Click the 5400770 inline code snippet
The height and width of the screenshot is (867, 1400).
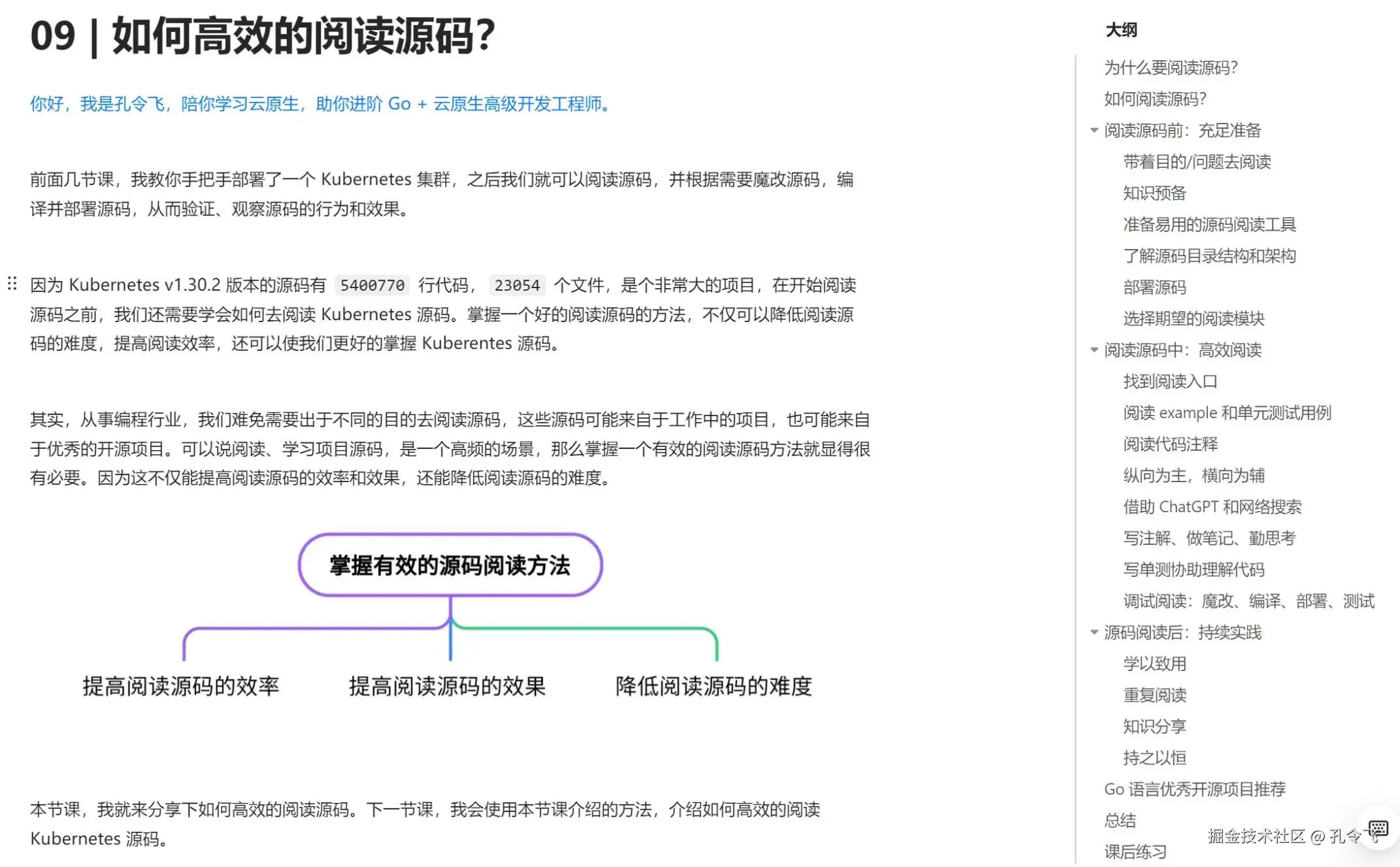372,286
